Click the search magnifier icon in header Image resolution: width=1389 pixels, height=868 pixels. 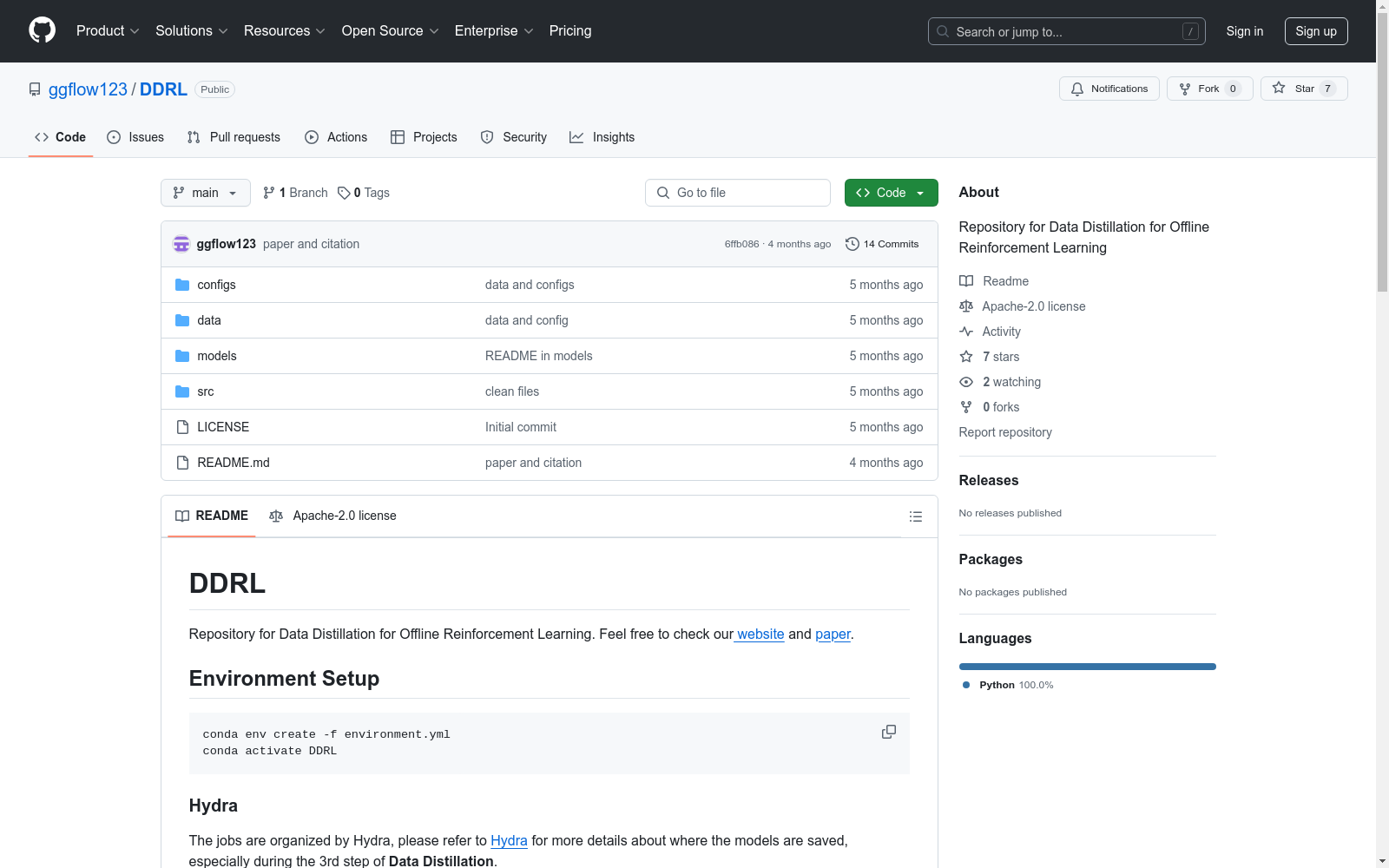coord(943,31)
